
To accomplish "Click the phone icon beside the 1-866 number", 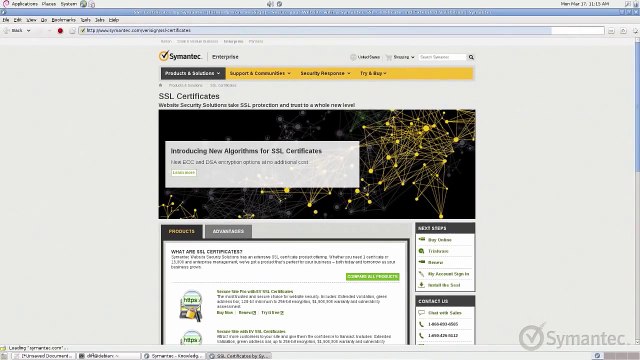I will click(422, 324).
